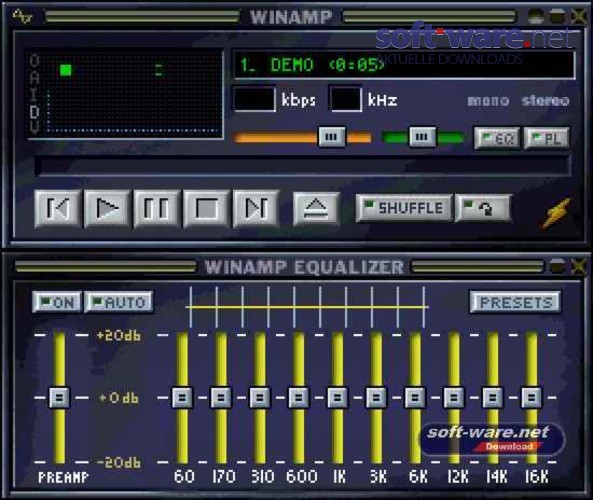593x500 pixels.
Task: Toggle windowshade mode of equalizer window
Action: pos(557,266)
